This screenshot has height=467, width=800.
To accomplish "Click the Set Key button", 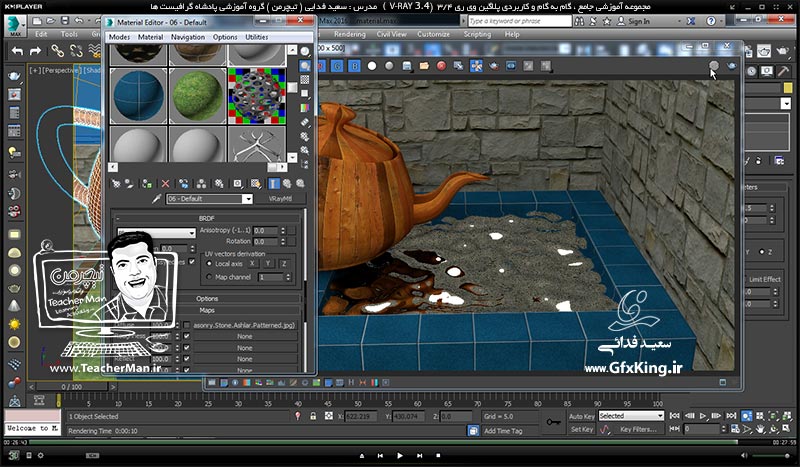I will [582, 429].
